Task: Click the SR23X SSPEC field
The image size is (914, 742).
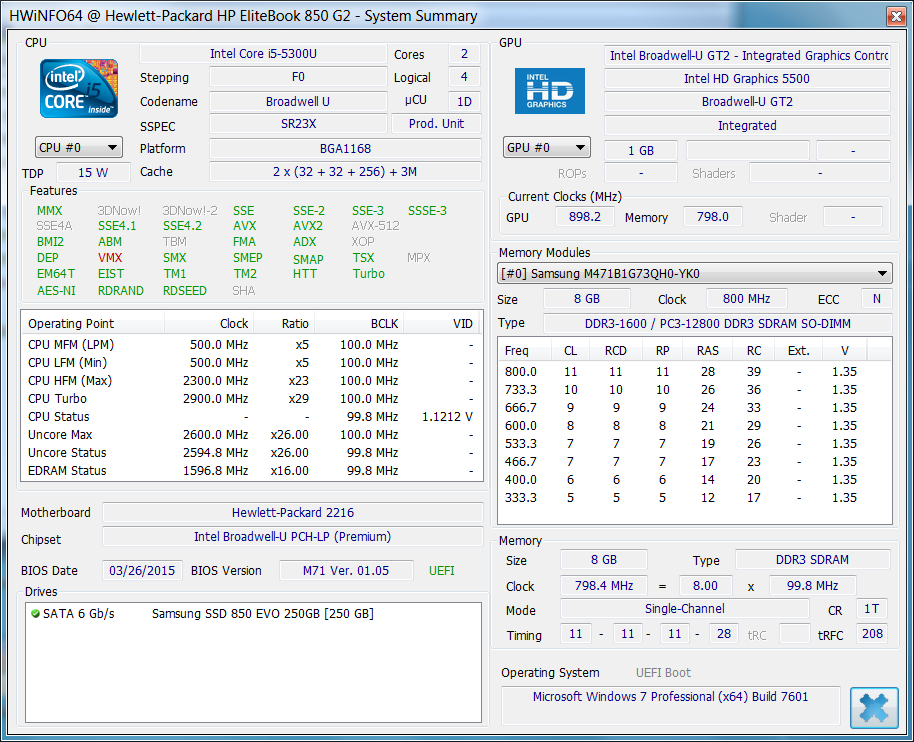Action: (x=298, y=124)
